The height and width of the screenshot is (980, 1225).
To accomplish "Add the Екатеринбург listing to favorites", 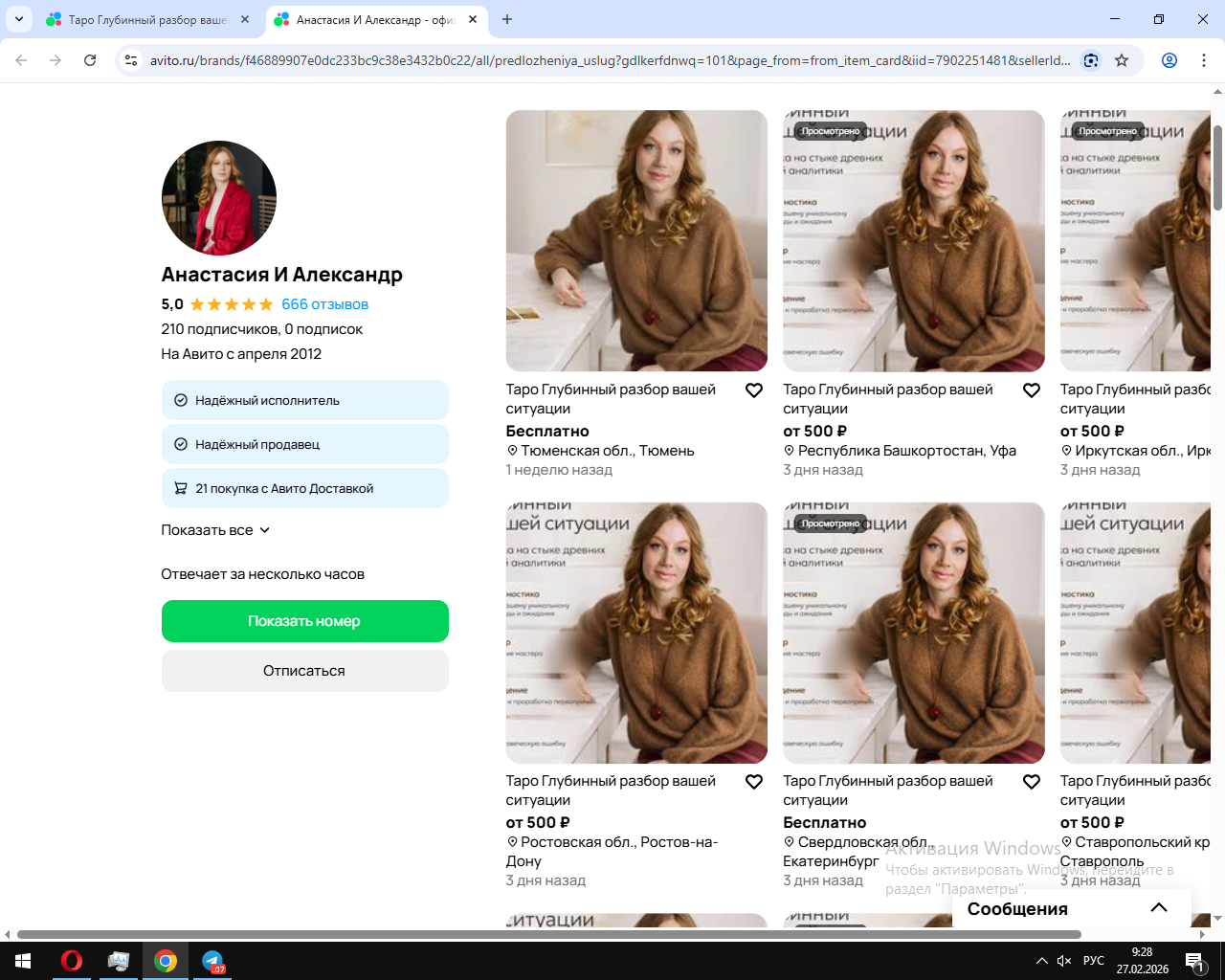I will tap(1032, 782).
